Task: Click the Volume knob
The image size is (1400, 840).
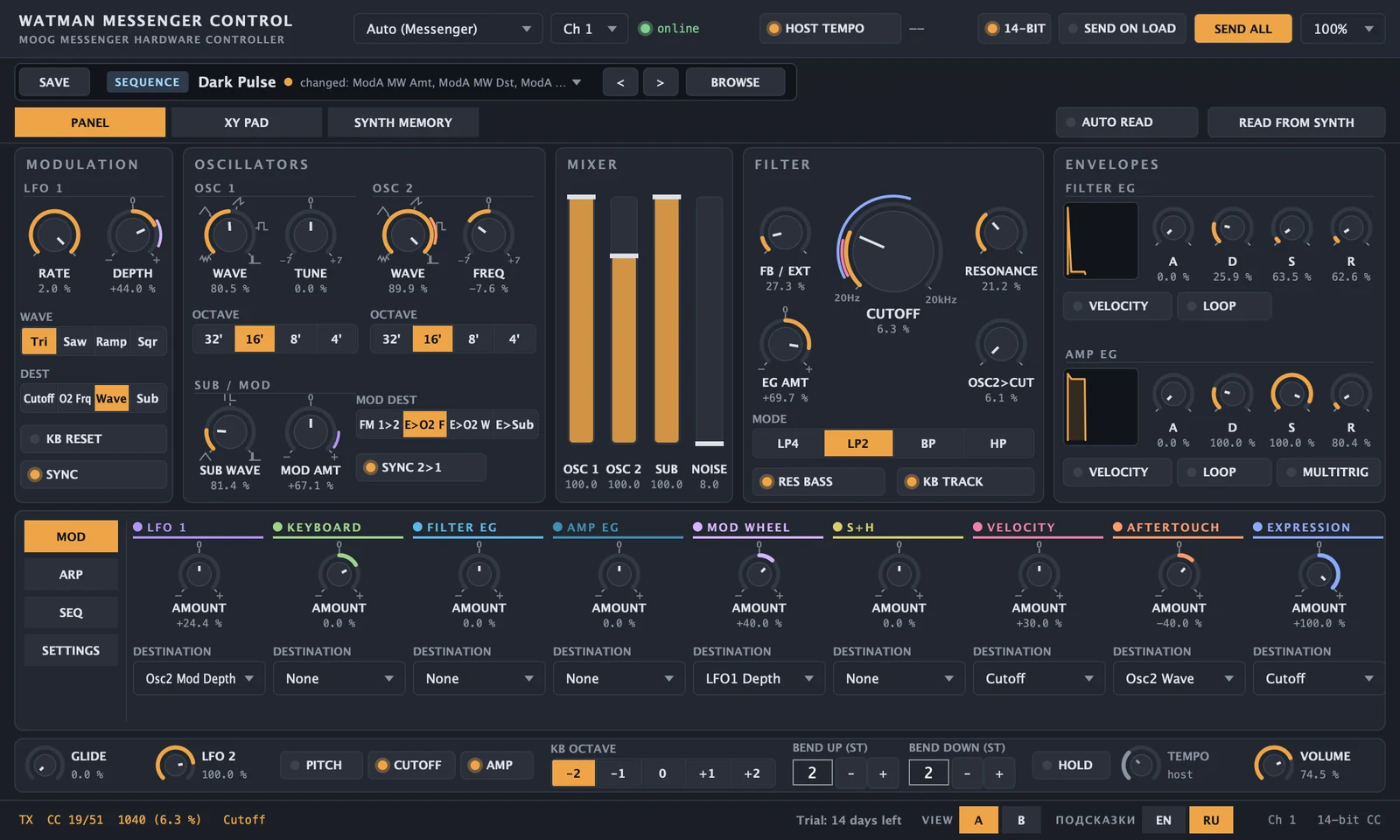Action: pos(1273,765)
